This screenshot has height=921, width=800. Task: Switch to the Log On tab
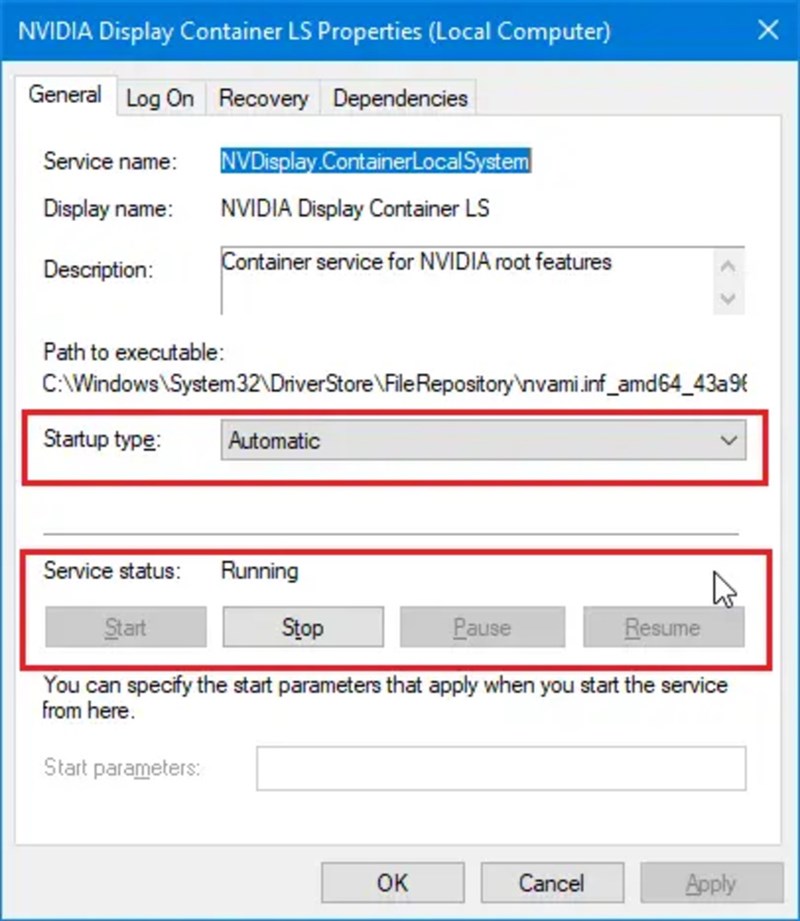[160, 98]
